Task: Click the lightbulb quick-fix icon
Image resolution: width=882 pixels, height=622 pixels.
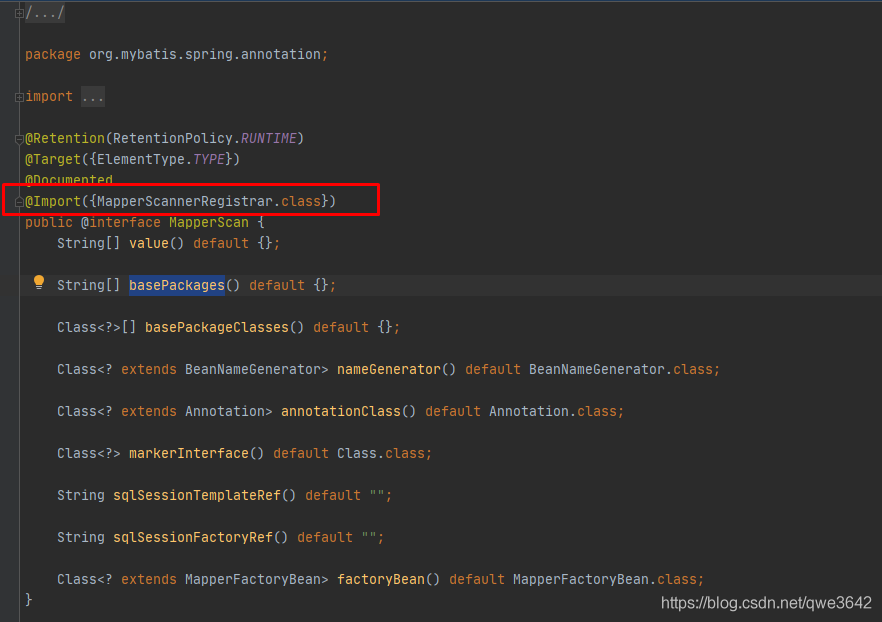Action: click(x=39, y=283)
